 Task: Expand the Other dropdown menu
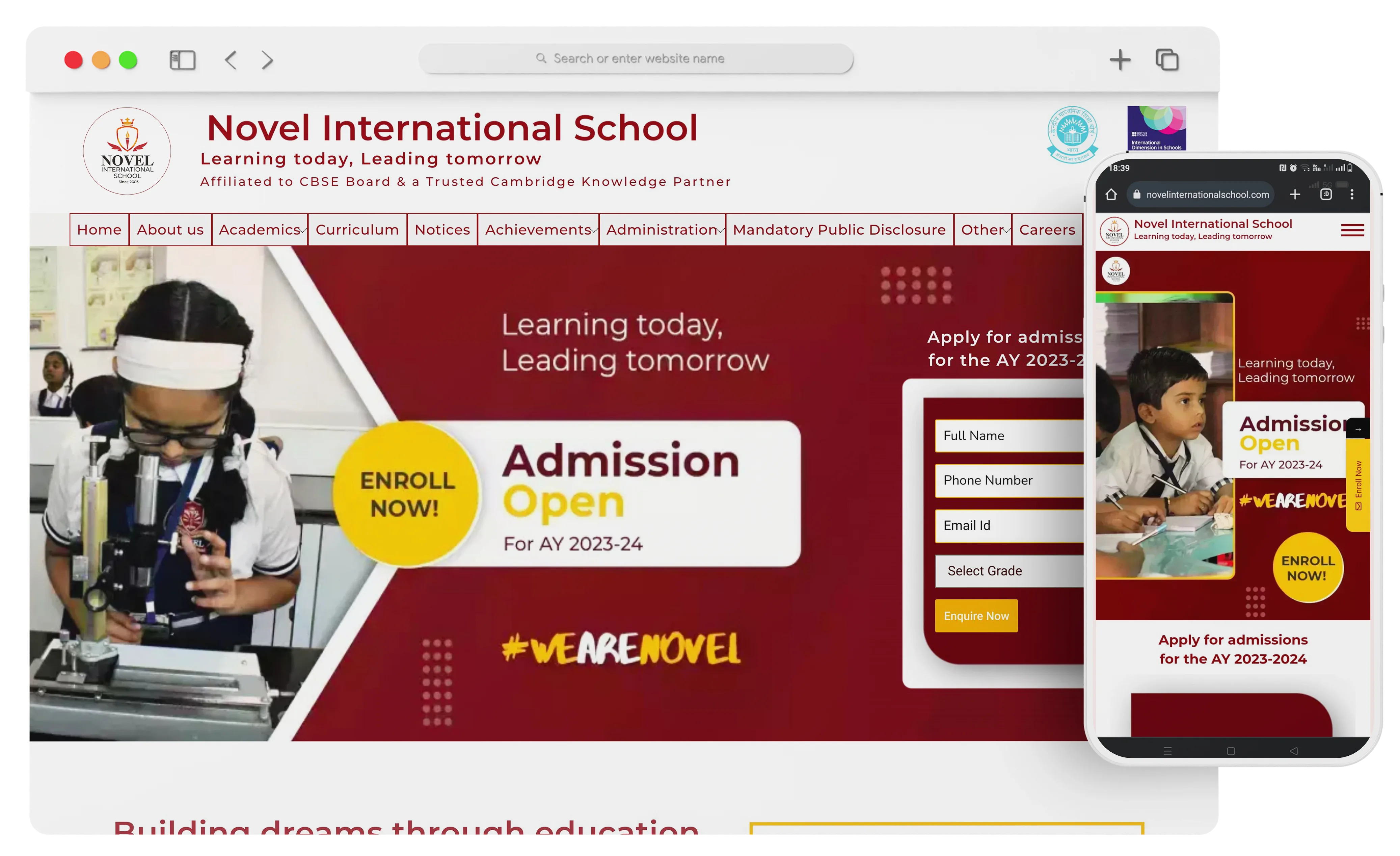tap(983, 230)
